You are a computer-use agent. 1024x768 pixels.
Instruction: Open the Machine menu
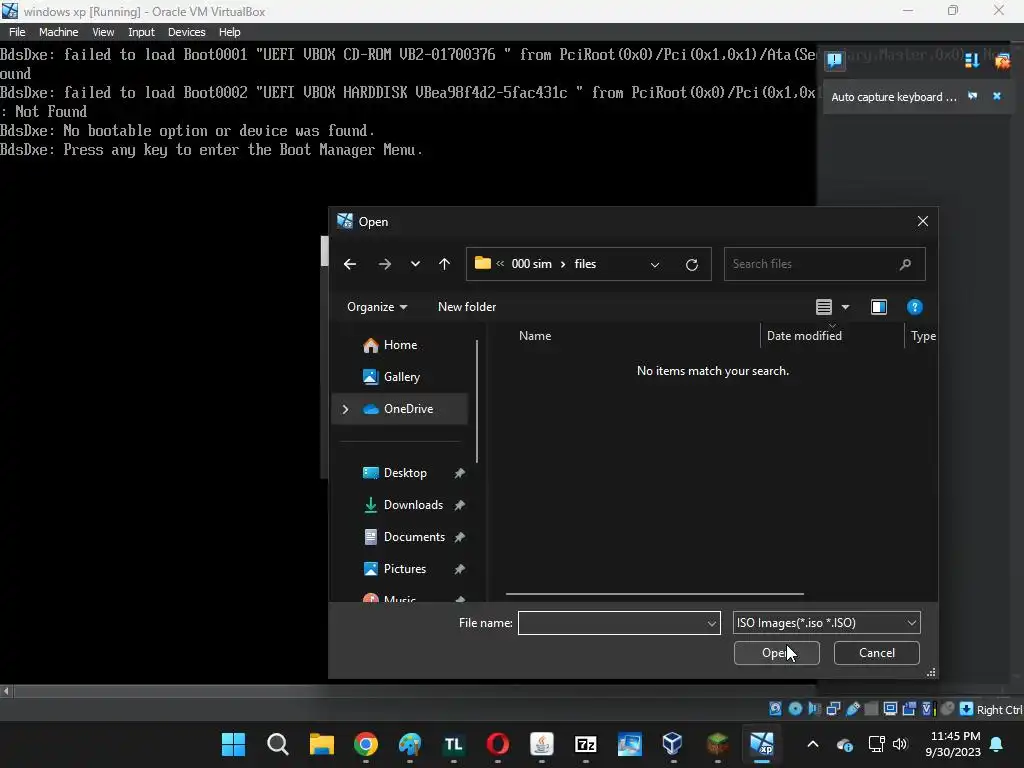pos(58,32)
